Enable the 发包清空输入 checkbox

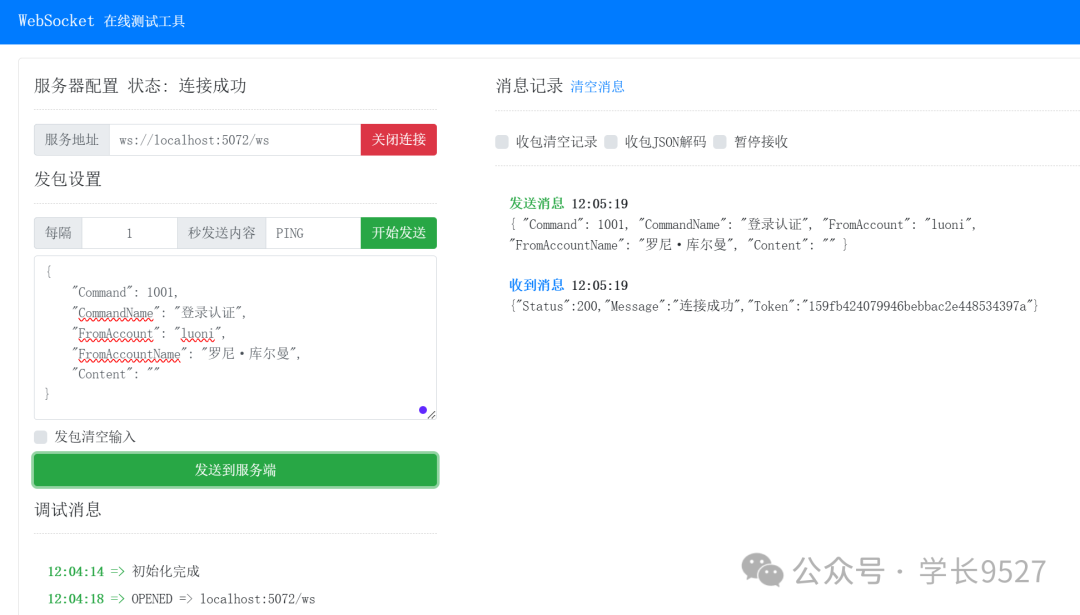click(41, 437)
